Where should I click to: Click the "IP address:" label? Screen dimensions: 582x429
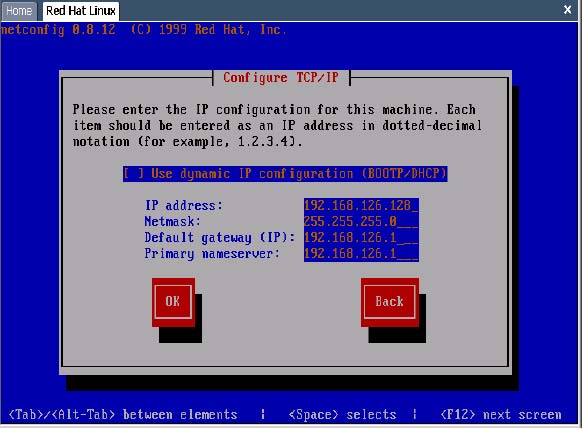[x=184, y=206]
